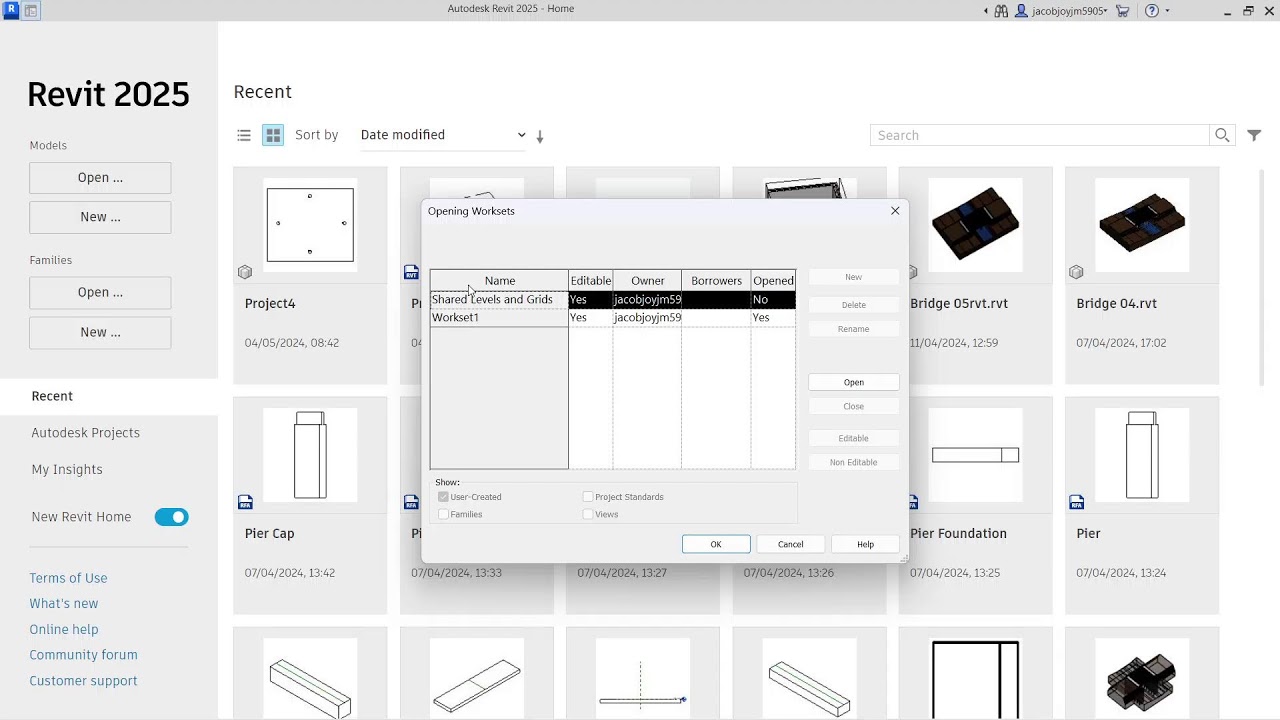Open the Terms of Use link
The height and width of the screenshot is (720, 1280).
tap(68, 578)
